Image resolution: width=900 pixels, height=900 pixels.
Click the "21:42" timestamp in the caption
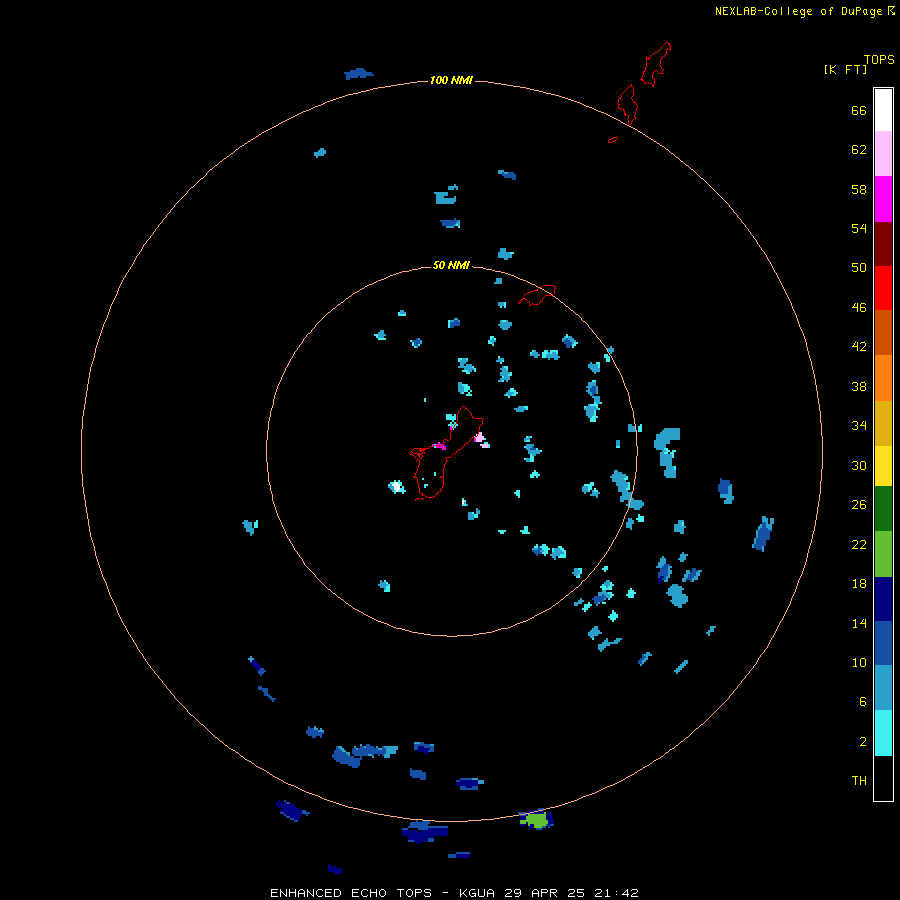point(616,893)
